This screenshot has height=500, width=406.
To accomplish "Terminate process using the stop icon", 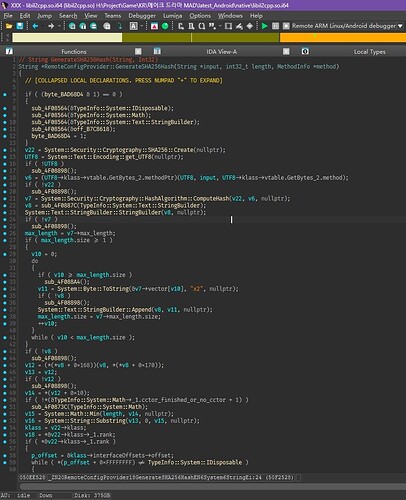I will click(286, 26).
